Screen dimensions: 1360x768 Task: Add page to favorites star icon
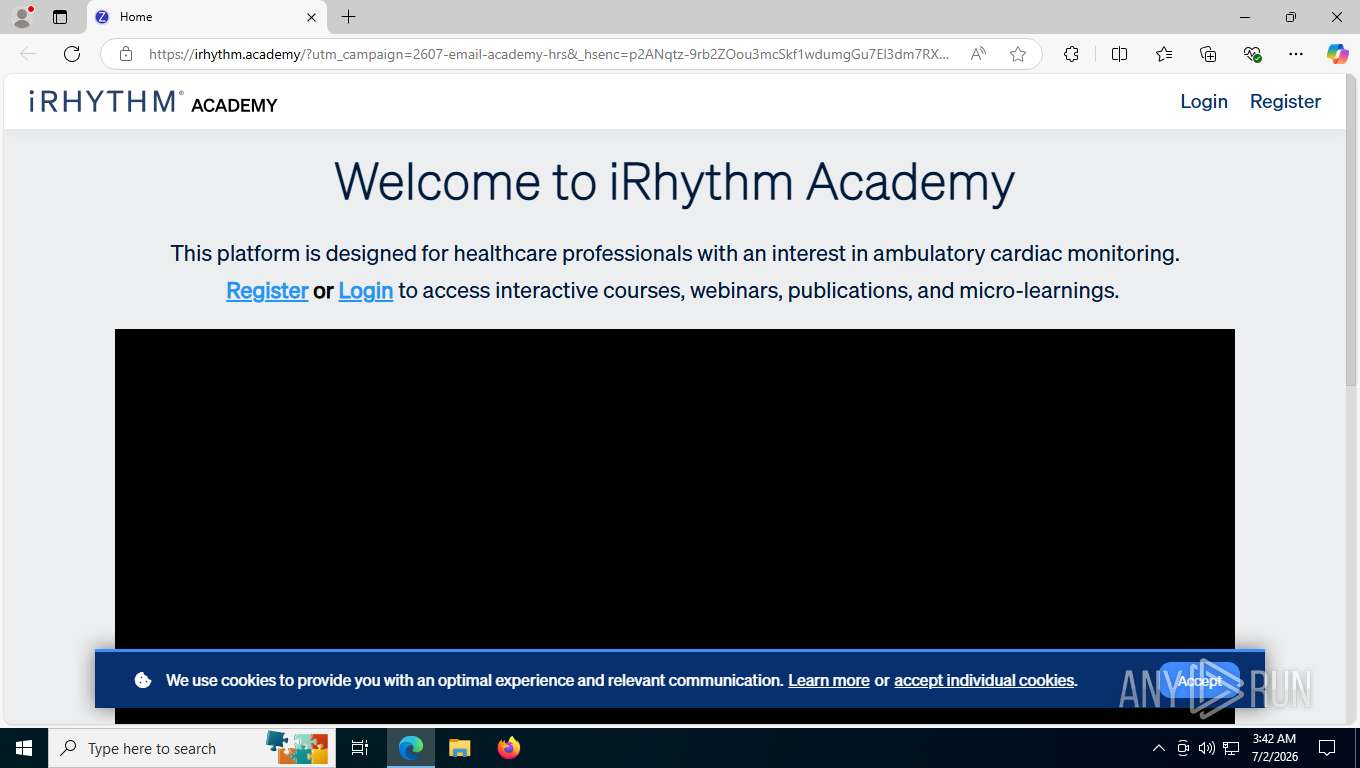(x=1018, y=54)
